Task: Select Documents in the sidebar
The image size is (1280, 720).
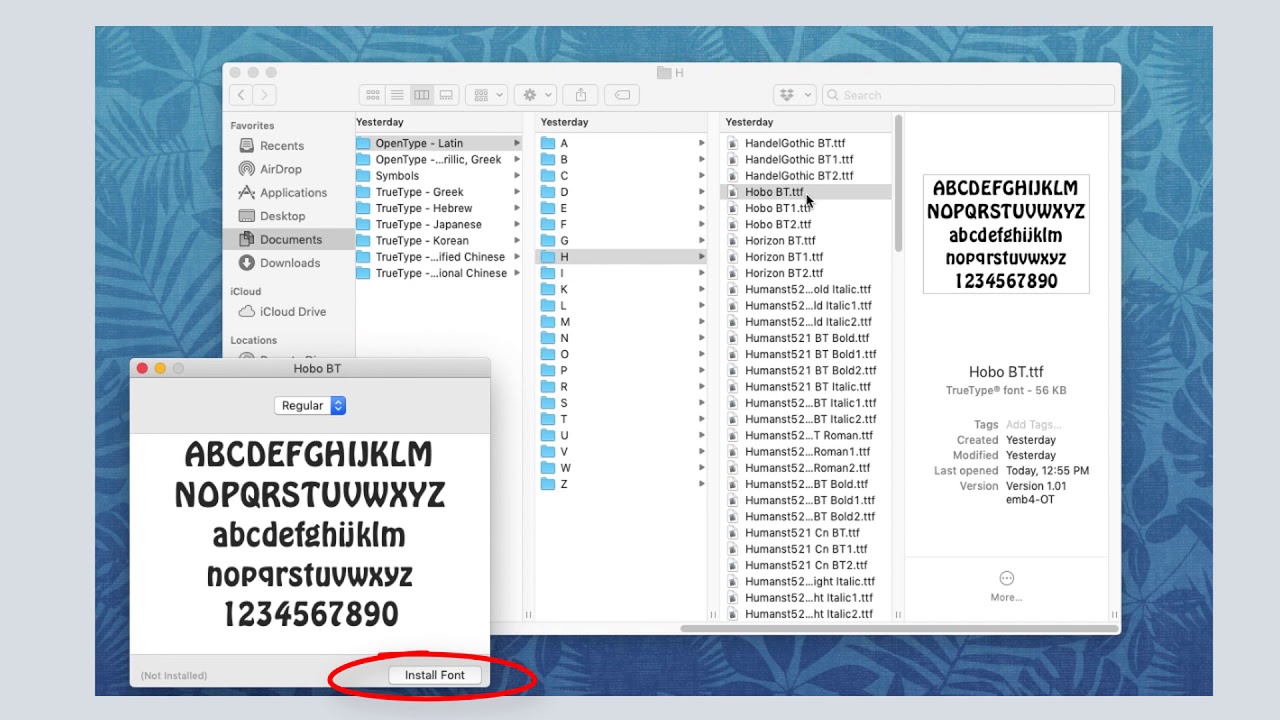Action: (x=290, y=239)
